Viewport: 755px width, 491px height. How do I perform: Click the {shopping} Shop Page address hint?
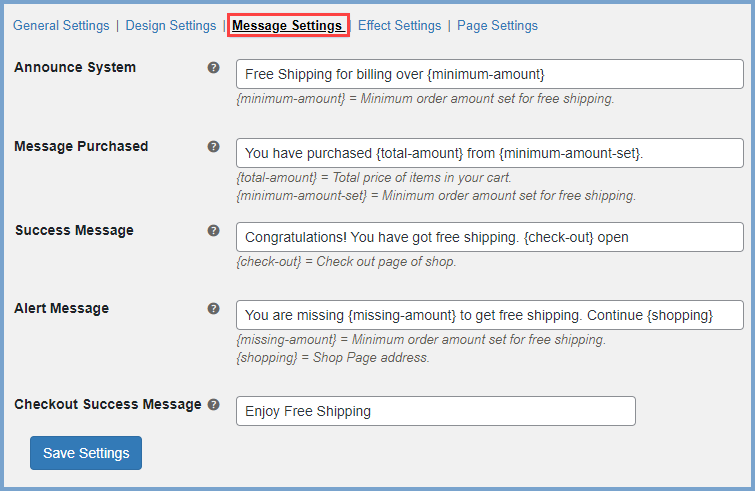(x=333, y=357)
